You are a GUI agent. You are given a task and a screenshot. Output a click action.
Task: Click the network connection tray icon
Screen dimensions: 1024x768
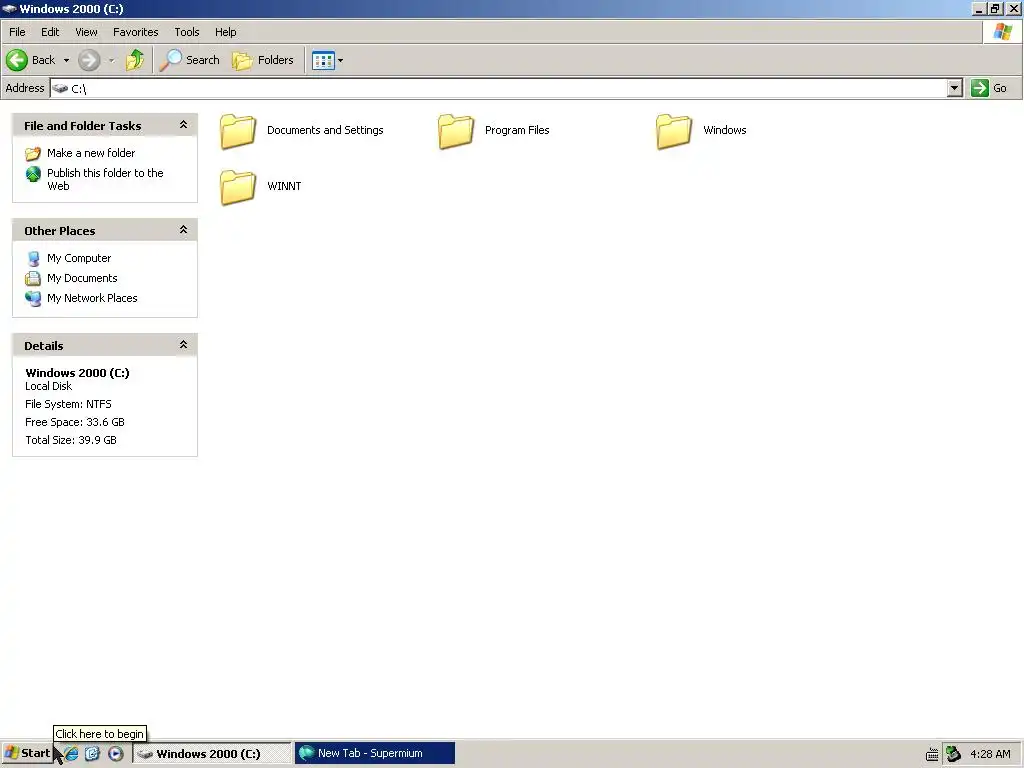(x=953, y=754)
